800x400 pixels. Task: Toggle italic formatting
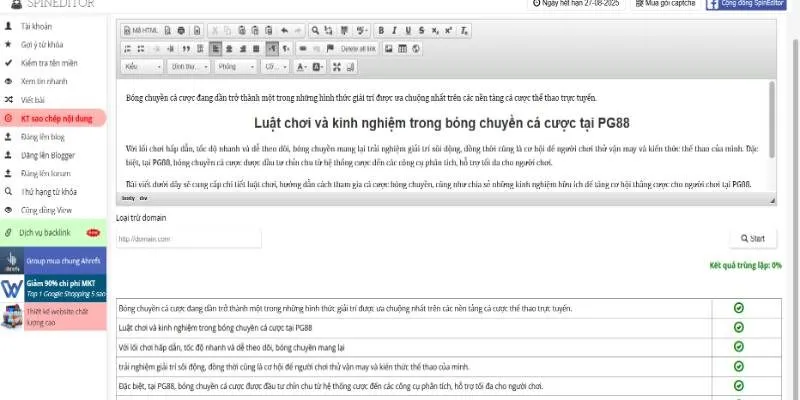394,31
